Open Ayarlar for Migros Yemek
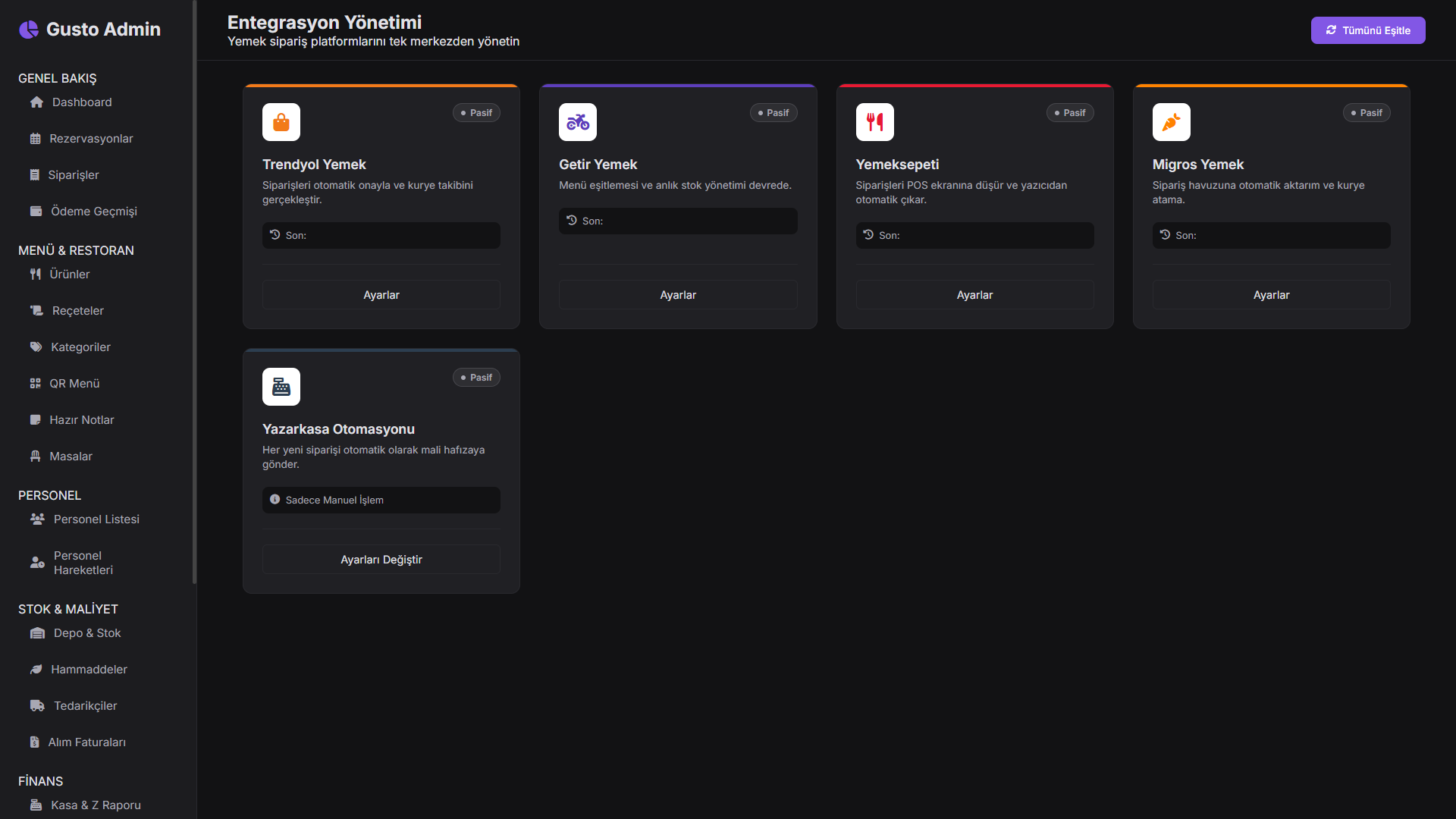 (x=1272, y=295)
